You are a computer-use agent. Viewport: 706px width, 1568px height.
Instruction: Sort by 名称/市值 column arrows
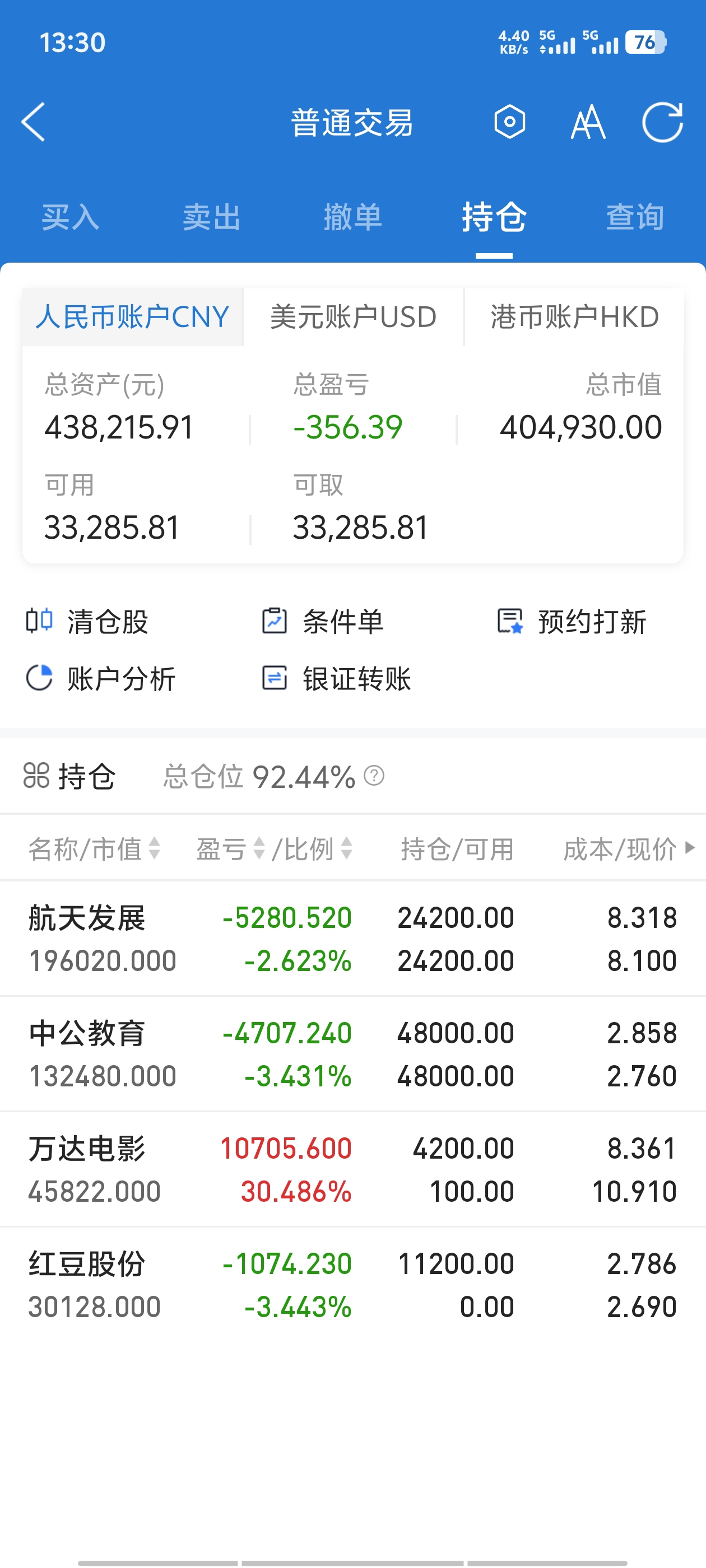click(155, 848)
